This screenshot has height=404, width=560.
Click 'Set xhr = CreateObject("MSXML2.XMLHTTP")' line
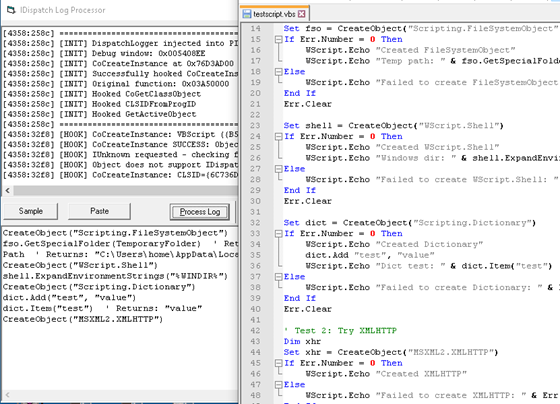tap(391, 352)
